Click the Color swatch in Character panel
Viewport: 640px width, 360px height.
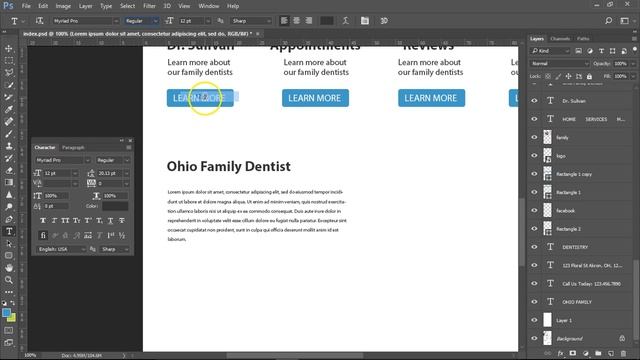pos(115,206)
